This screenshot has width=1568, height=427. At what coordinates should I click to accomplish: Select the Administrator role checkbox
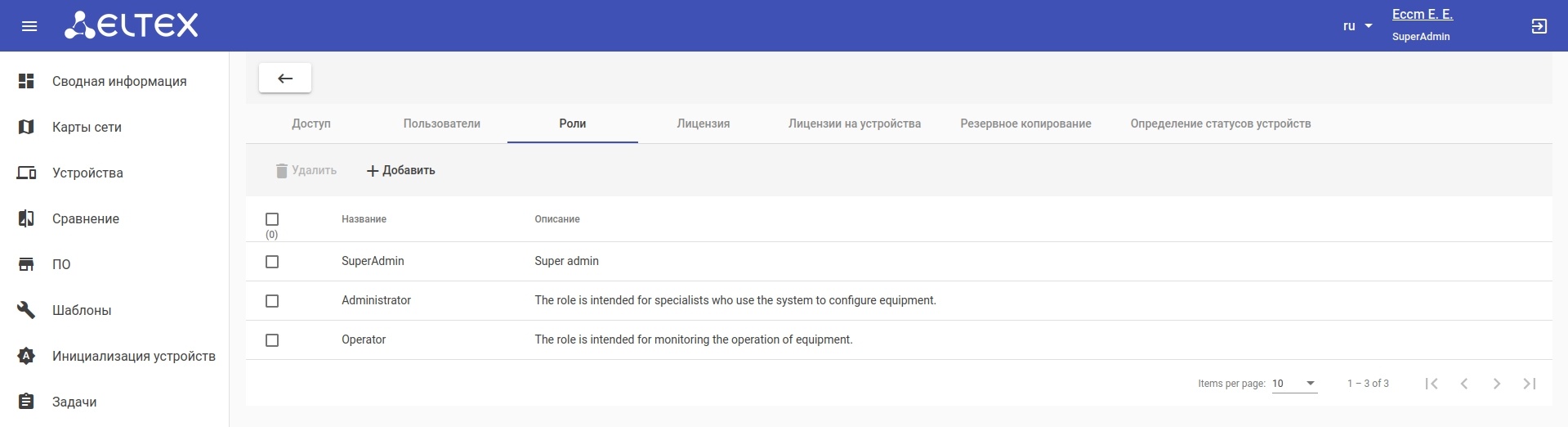(x=272, y=301)
